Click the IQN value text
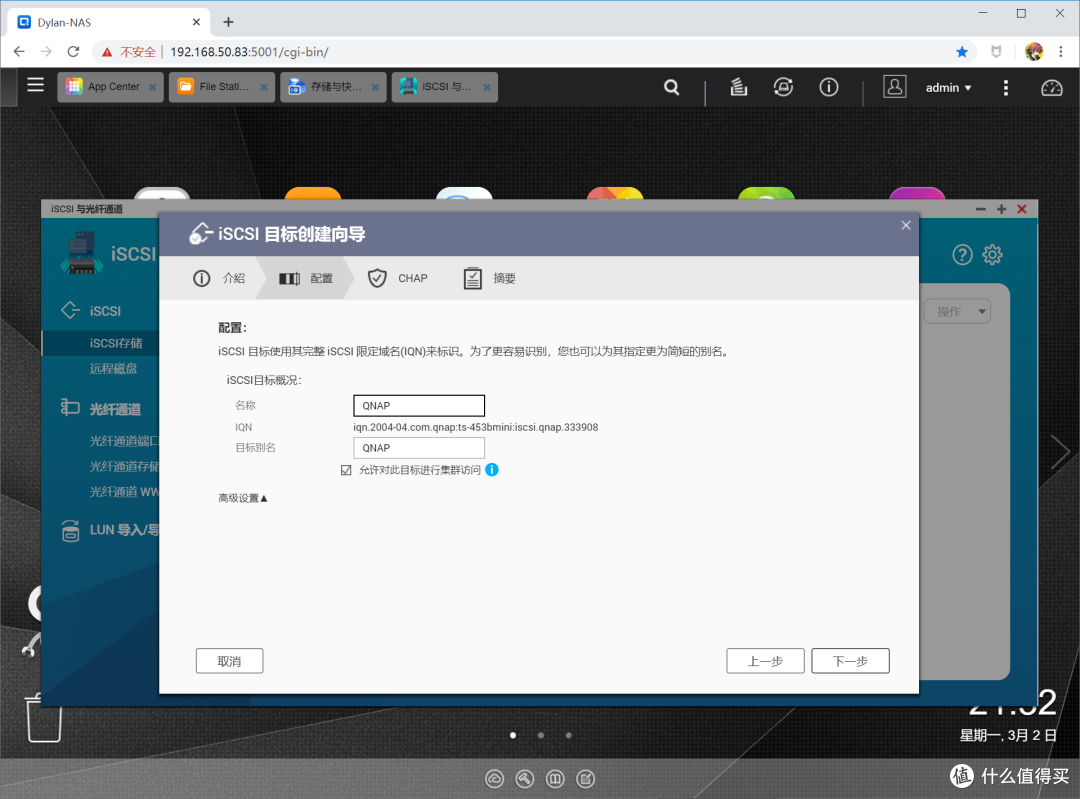This screenshot has width=1080, height=799. point(476,427)
